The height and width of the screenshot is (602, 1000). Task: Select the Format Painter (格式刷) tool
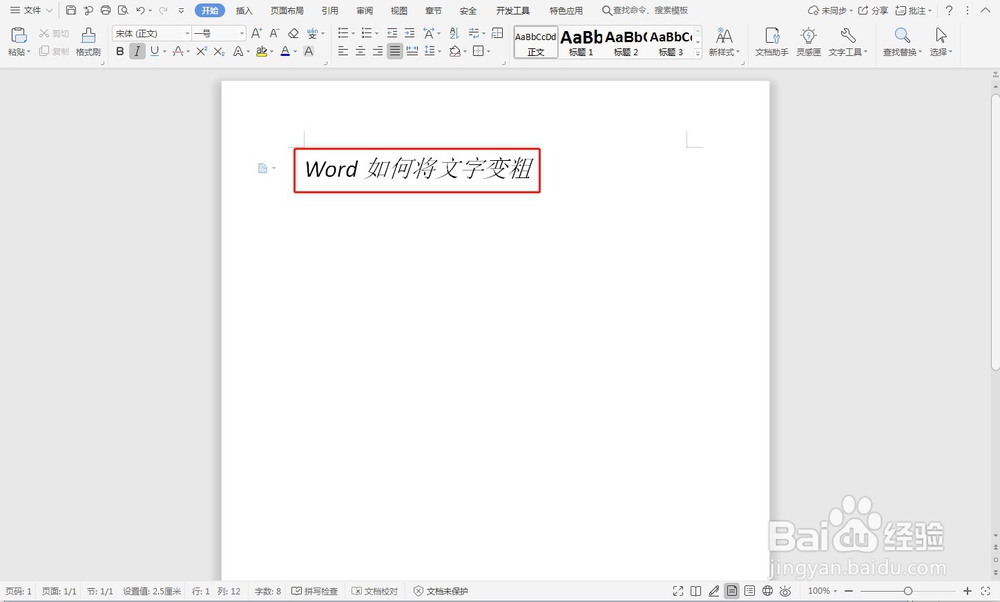click(x=88, y=41)
